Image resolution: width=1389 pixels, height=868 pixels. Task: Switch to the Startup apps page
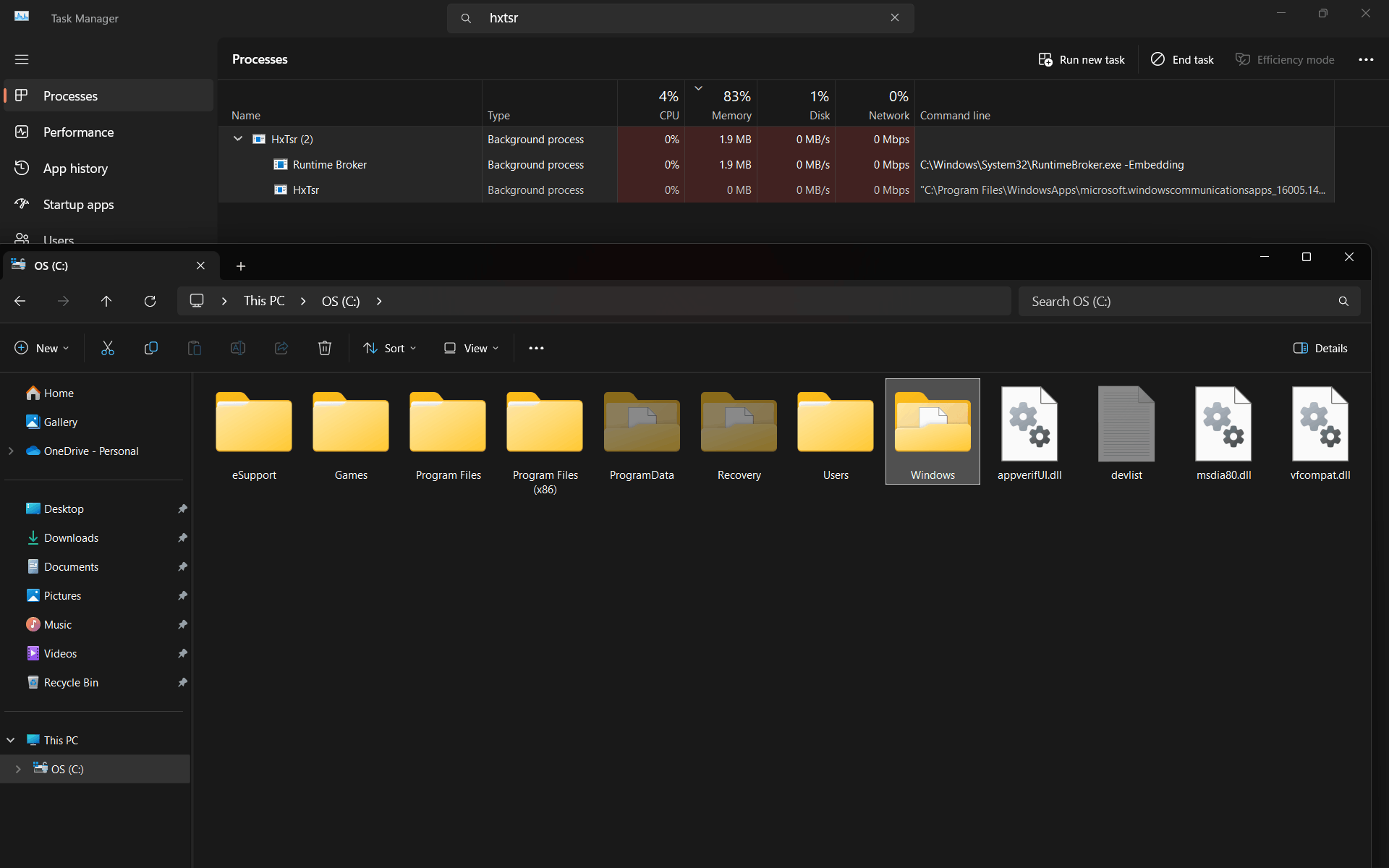78,205
